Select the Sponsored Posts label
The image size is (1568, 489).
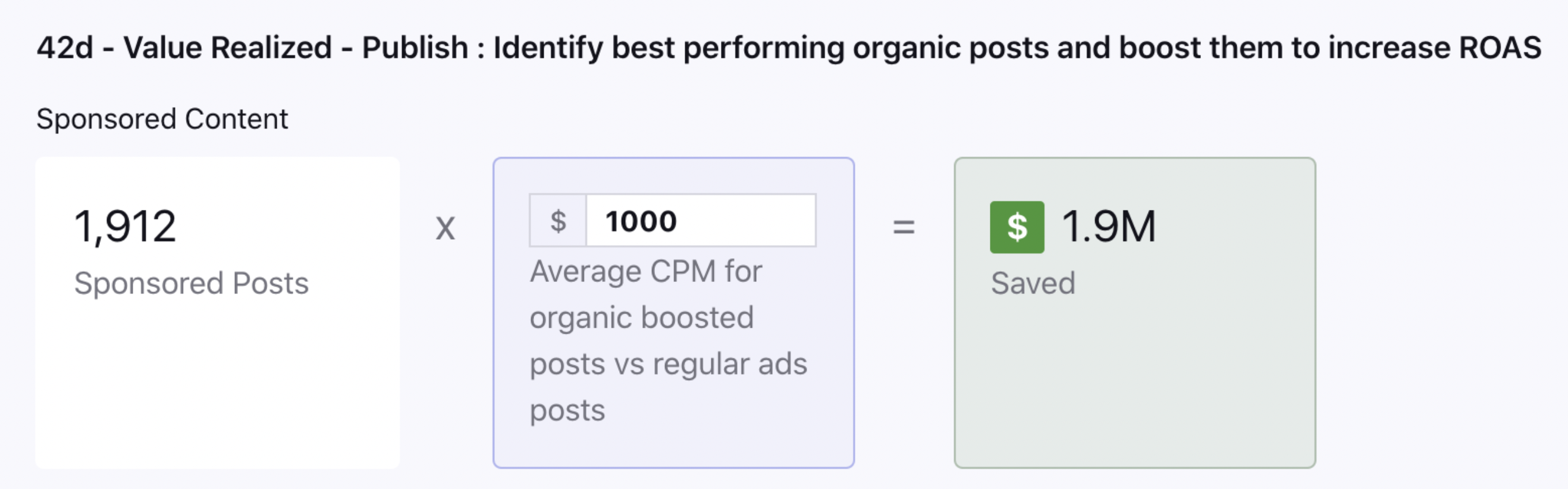coord(191,283)
